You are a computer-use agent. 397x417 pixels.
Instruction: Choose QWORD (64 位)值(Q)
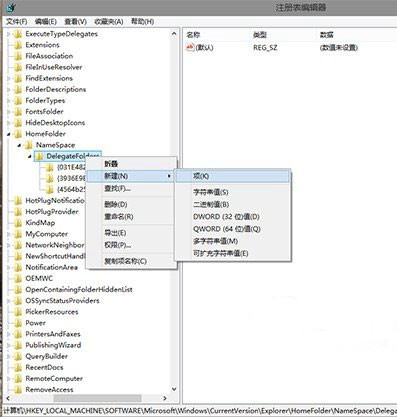tap(233, 229)
